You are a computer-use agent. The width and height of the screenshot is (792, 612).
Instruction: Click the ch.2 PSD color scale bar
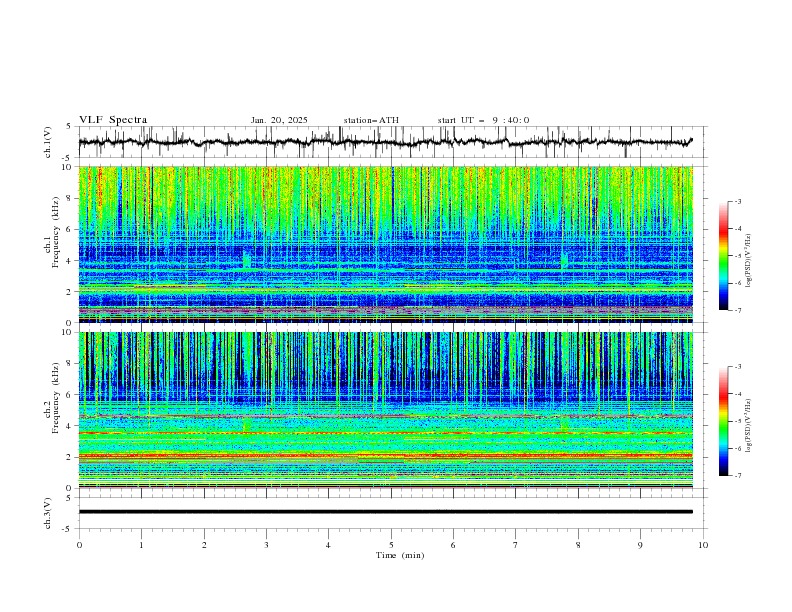coord(723,421)
